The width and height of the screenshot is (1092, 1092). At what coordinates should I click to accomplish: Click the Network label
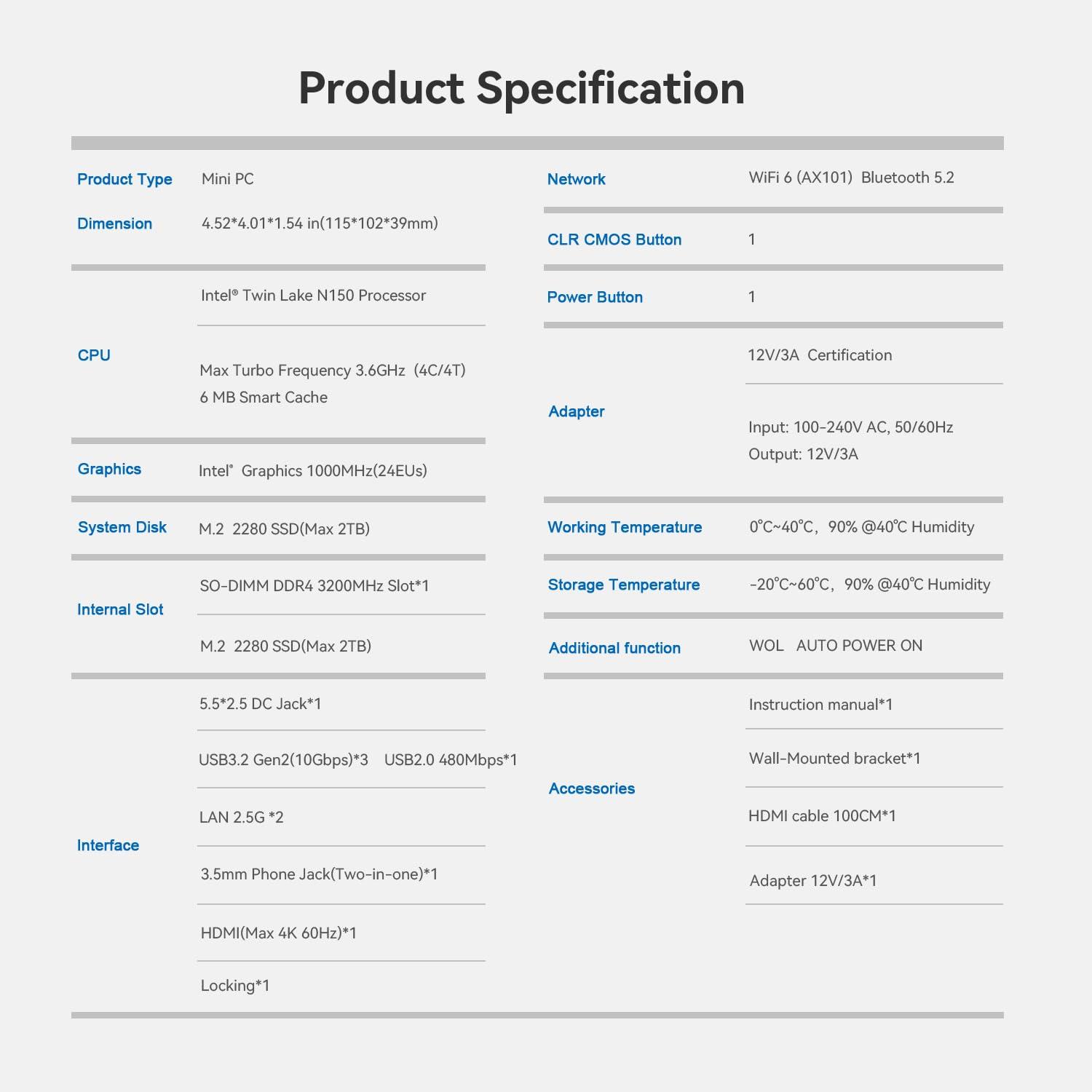(x=576, y=179)
